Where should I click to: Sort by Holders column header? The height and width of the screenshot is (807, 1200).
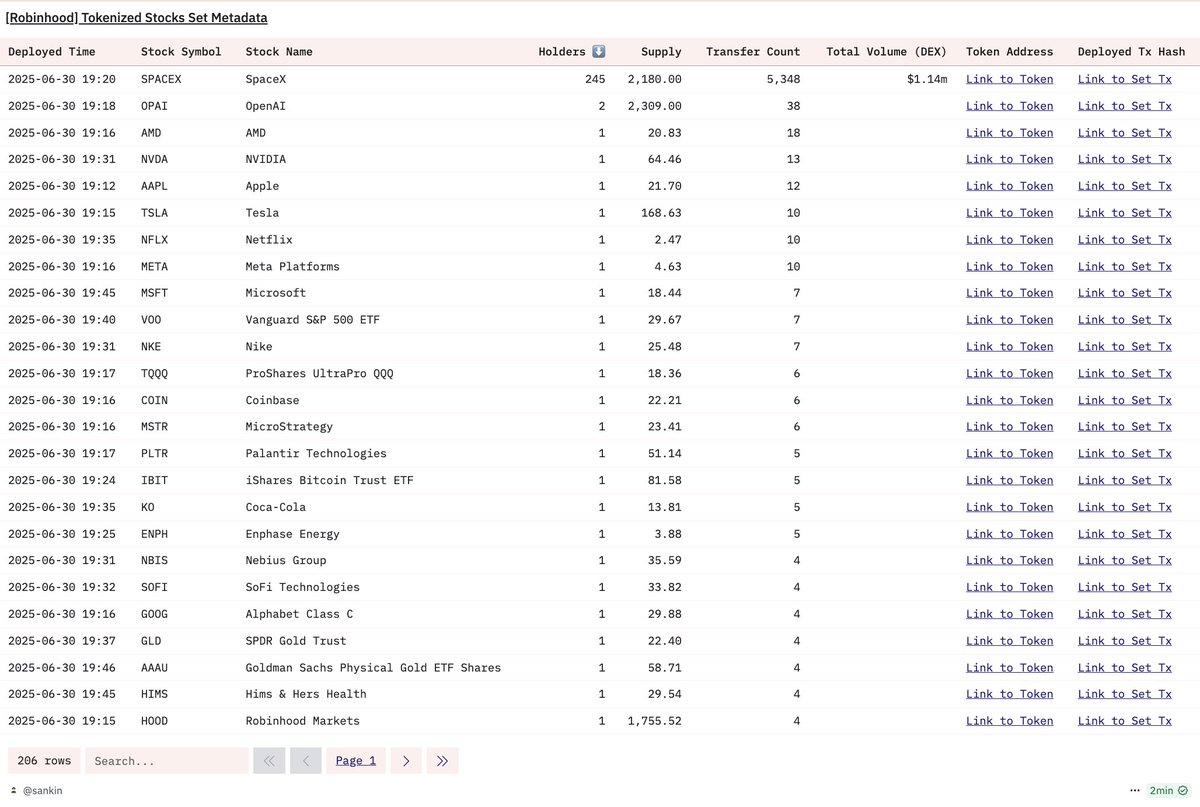pyautogui.click(x=572, y=52)
